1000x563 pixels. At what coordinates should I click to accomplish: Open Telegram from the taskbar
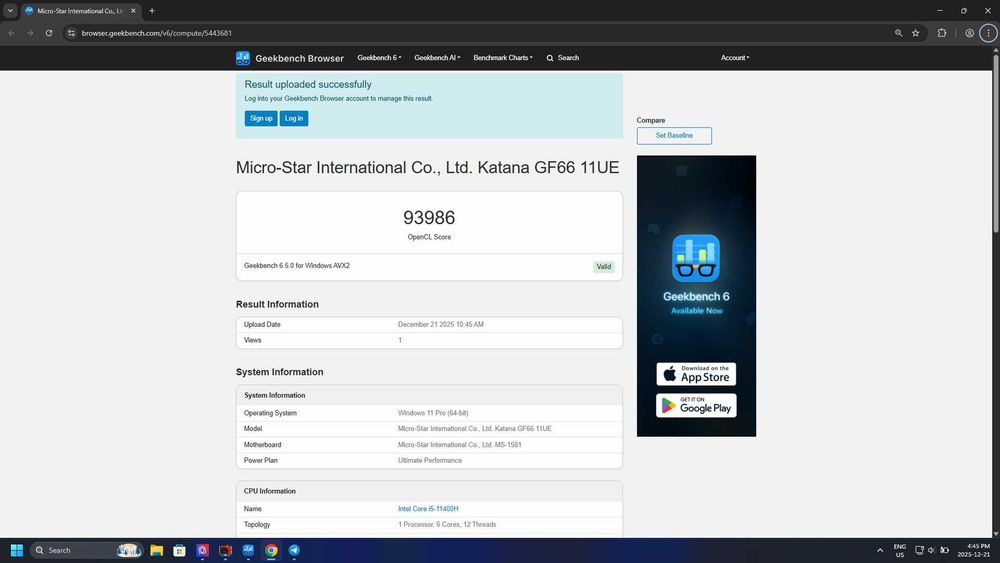pyautogui.click(x=294, y=550)
